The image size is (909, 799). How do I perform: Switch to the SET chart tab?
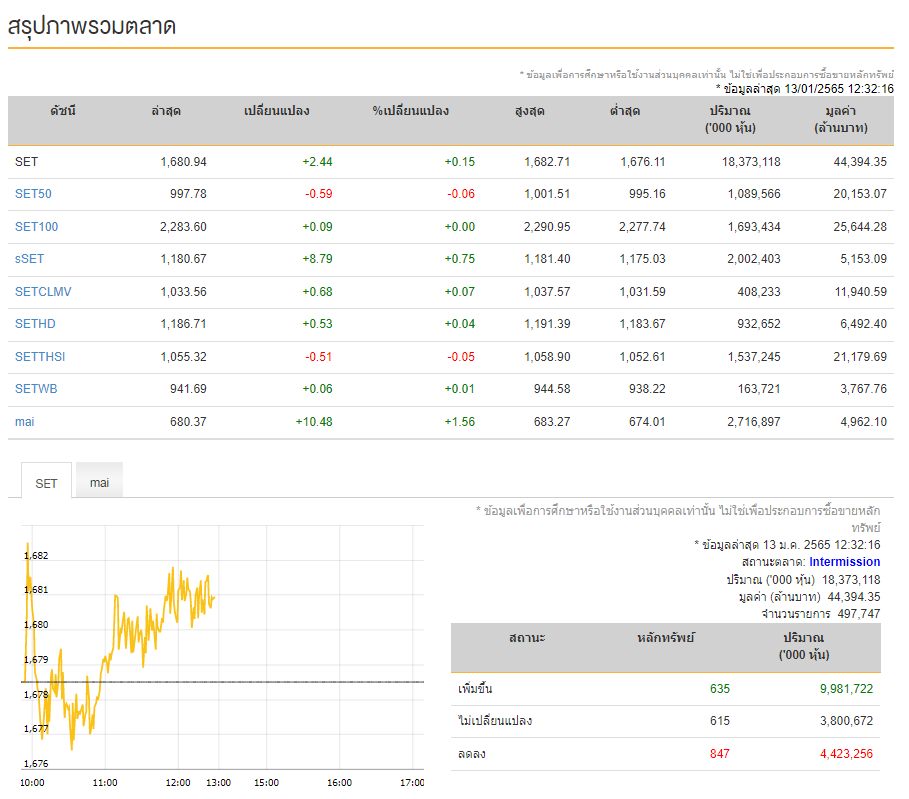click(46, 481)
